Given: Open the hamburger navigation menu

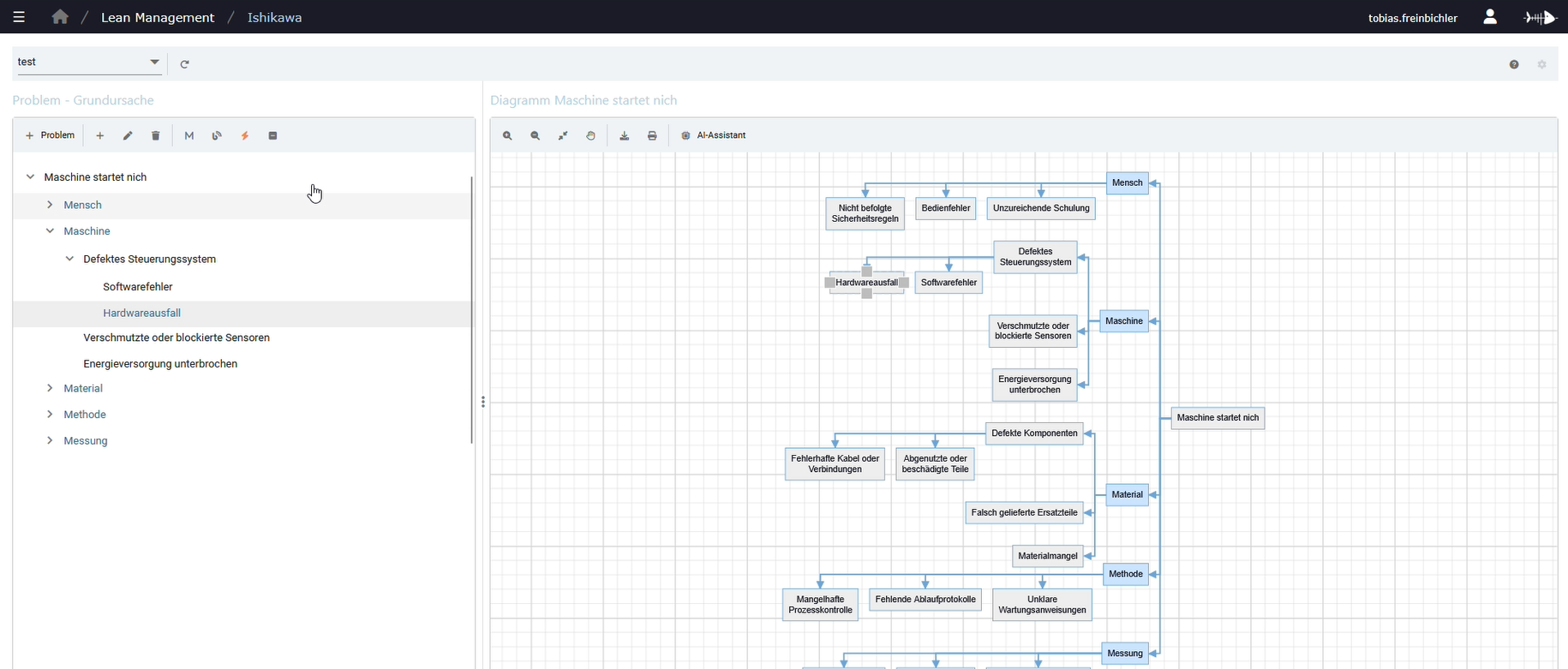Looking at the screenshot, I should click(19, 17).
